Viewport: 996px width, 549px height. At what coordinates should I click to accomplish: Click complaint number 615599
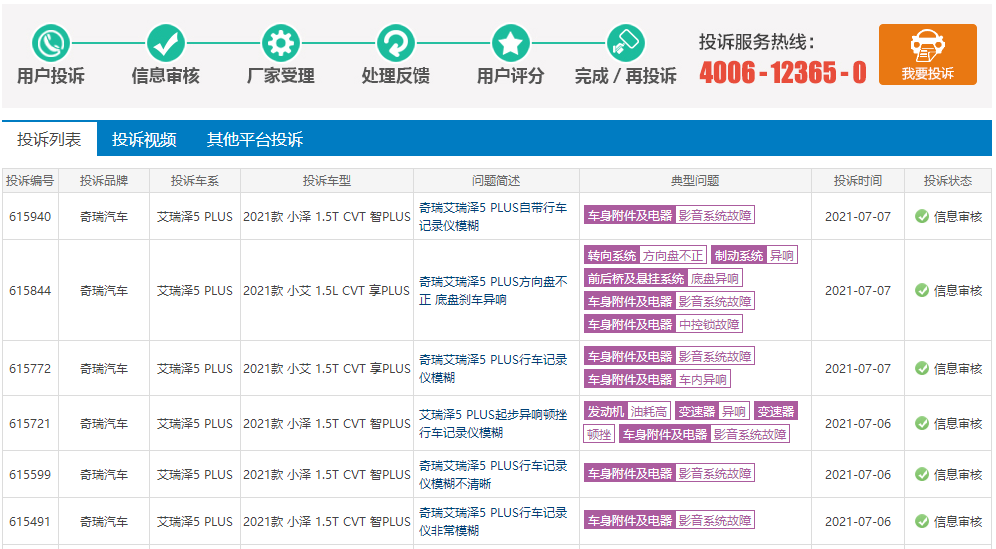(x=30, y=475)
